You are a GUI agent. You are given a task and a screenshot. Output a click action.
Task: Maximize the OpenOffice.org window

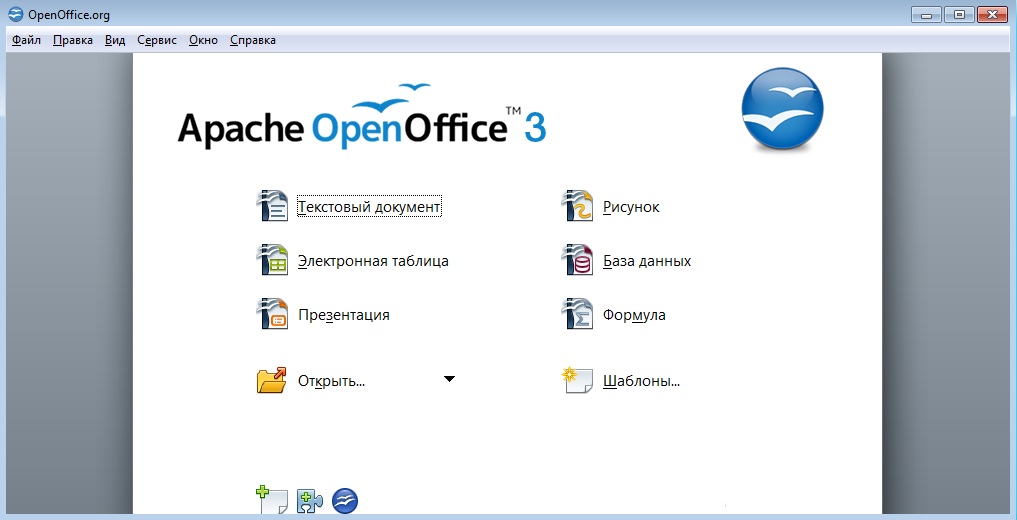pos(959,14)
